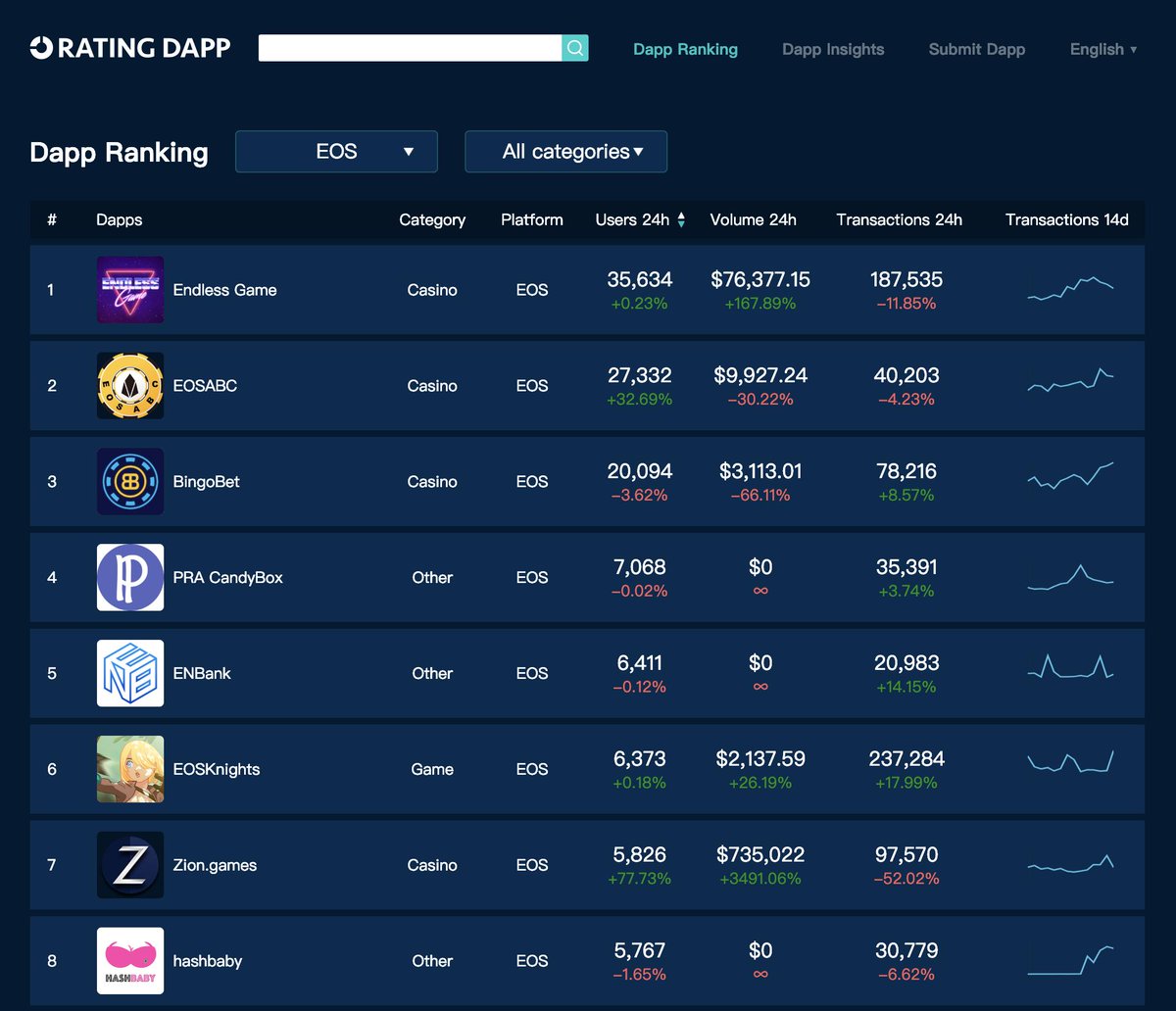
Task: Open the Endless Game dapp link
Action: (224, 290)
